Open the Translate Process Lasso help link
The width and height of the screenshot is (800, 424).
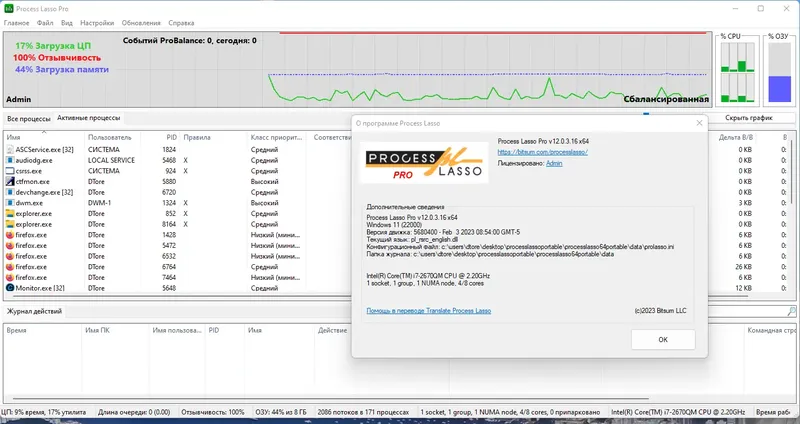click(429, 310)
